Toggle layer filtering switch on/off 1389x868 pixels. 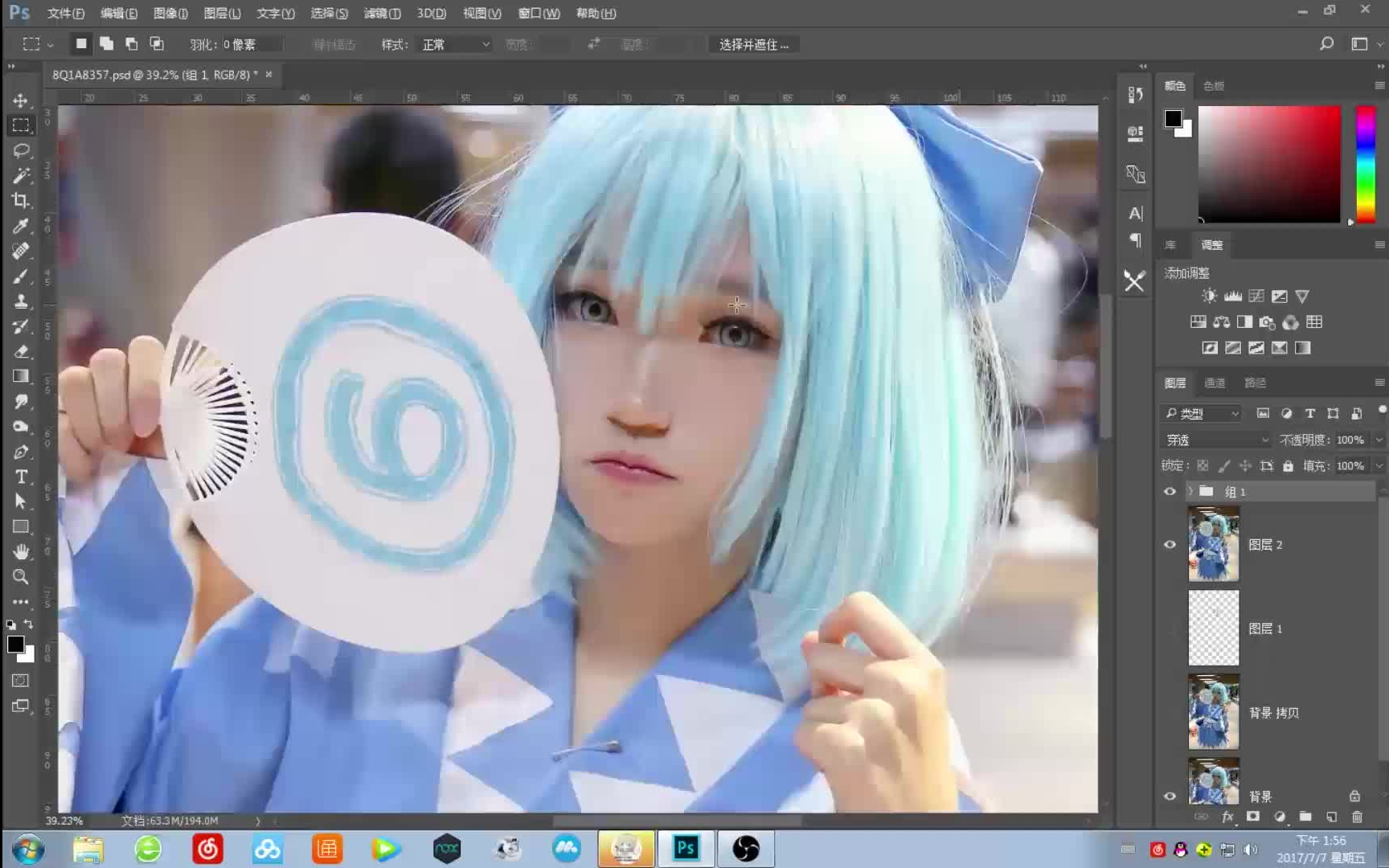(x=1381, y=410)
